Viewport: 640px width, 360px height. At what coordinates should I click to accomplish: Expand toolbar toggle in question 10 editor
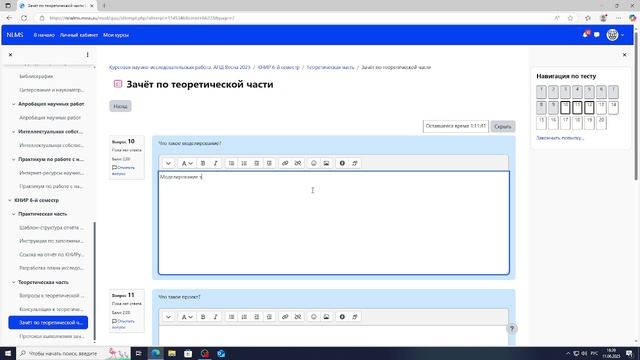pyautogui.click(x=168, y=163)
